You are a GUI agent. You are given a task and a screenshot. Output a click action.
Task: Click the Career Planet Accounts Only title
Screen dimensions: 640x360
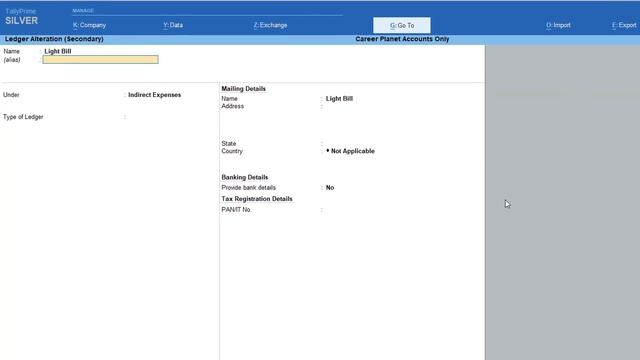tap(402, 39)
